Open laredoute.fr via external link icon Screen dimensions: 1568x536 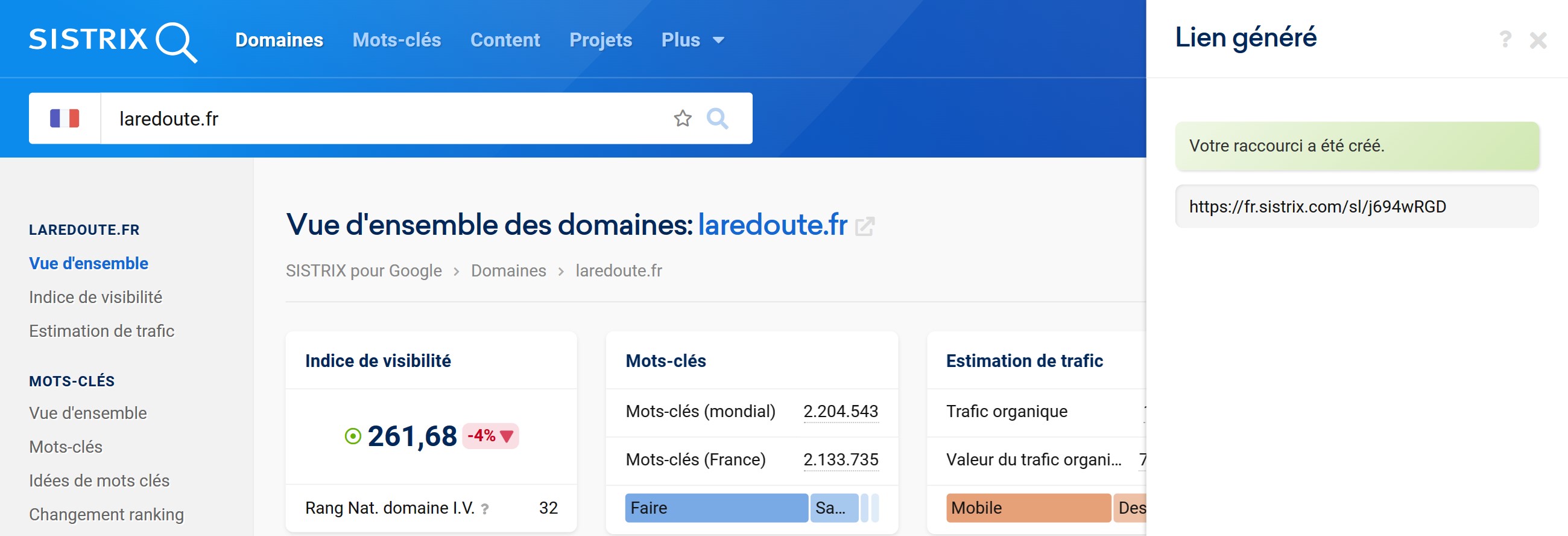864,226
